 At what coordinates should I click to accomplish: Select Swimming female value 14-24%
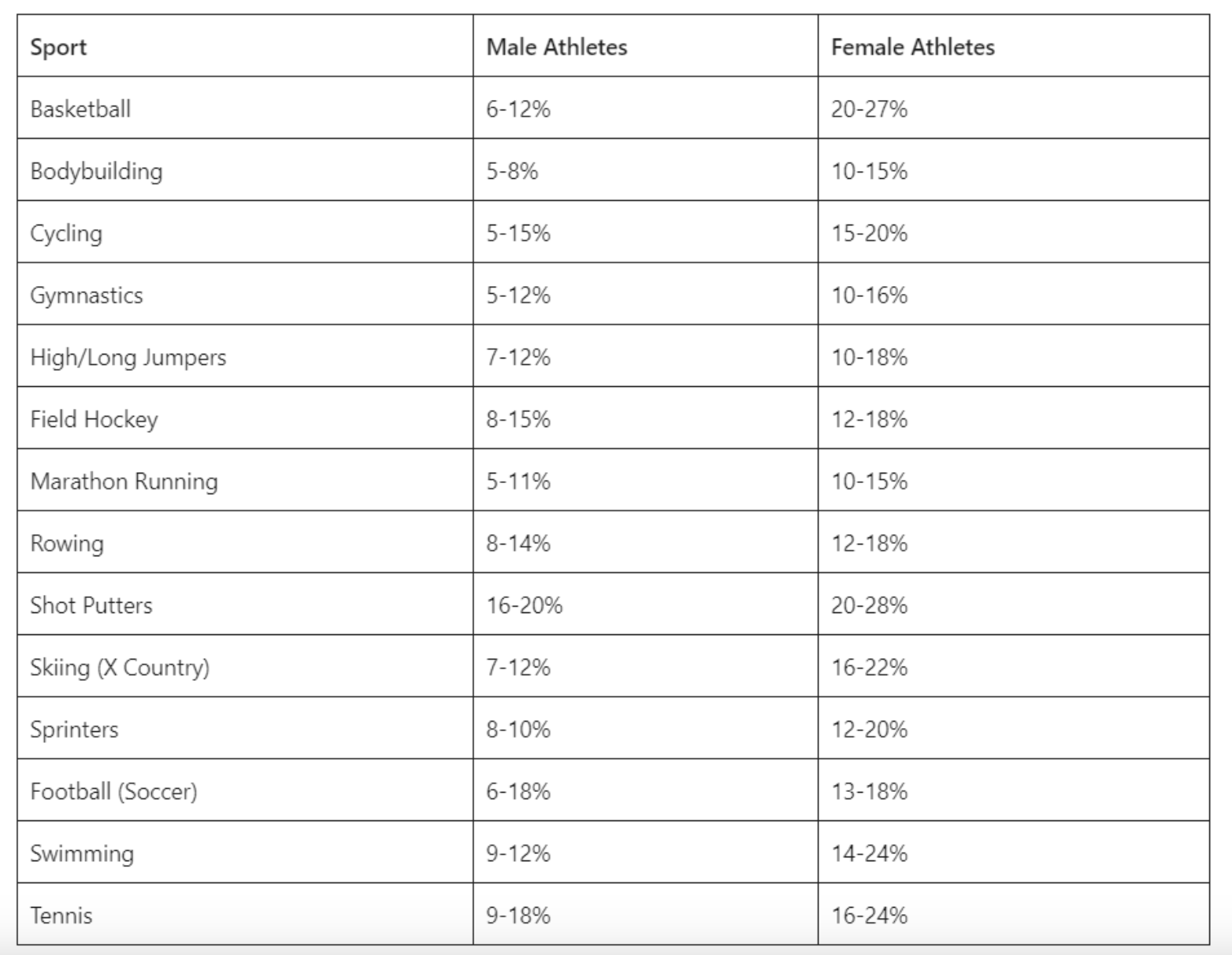(x=869, y=853)
